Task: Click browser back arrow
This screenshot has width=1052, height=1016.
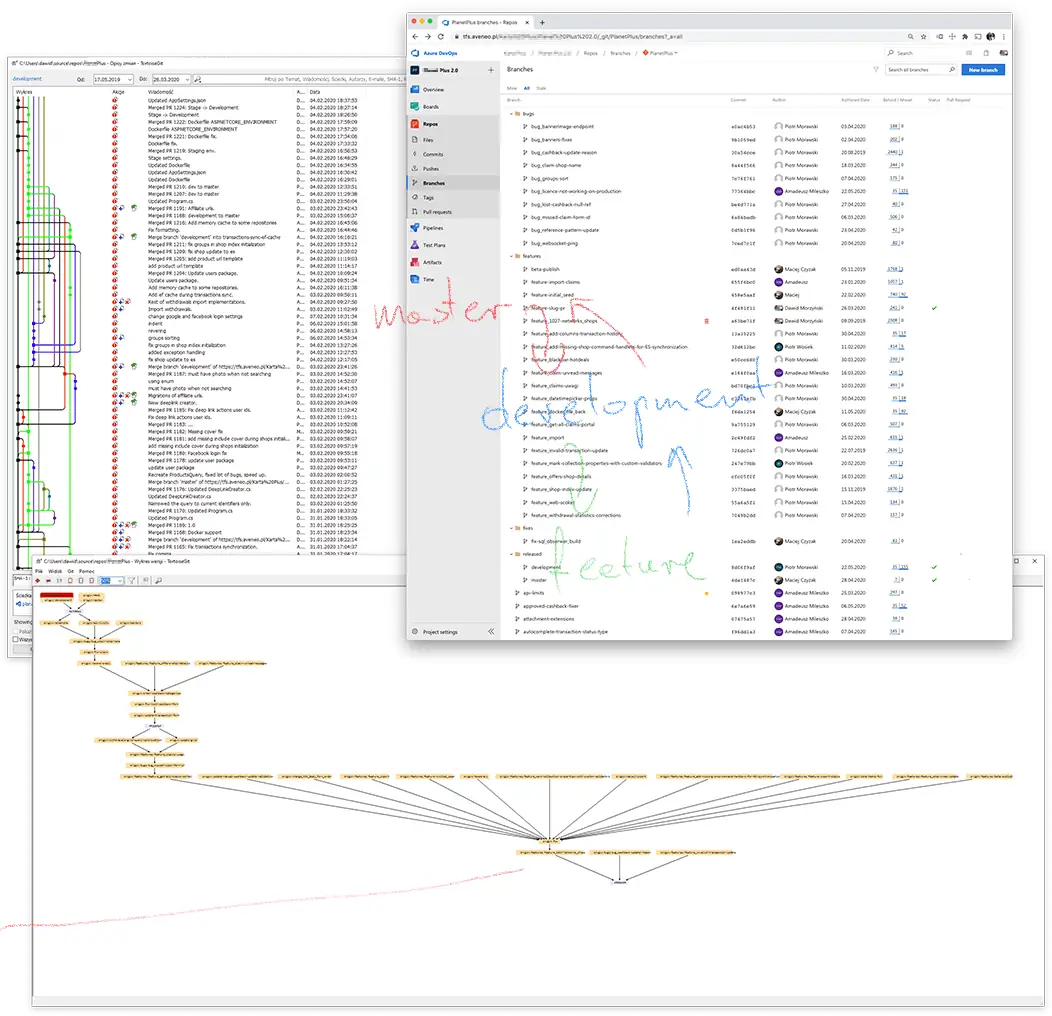Action: (415, 37)
